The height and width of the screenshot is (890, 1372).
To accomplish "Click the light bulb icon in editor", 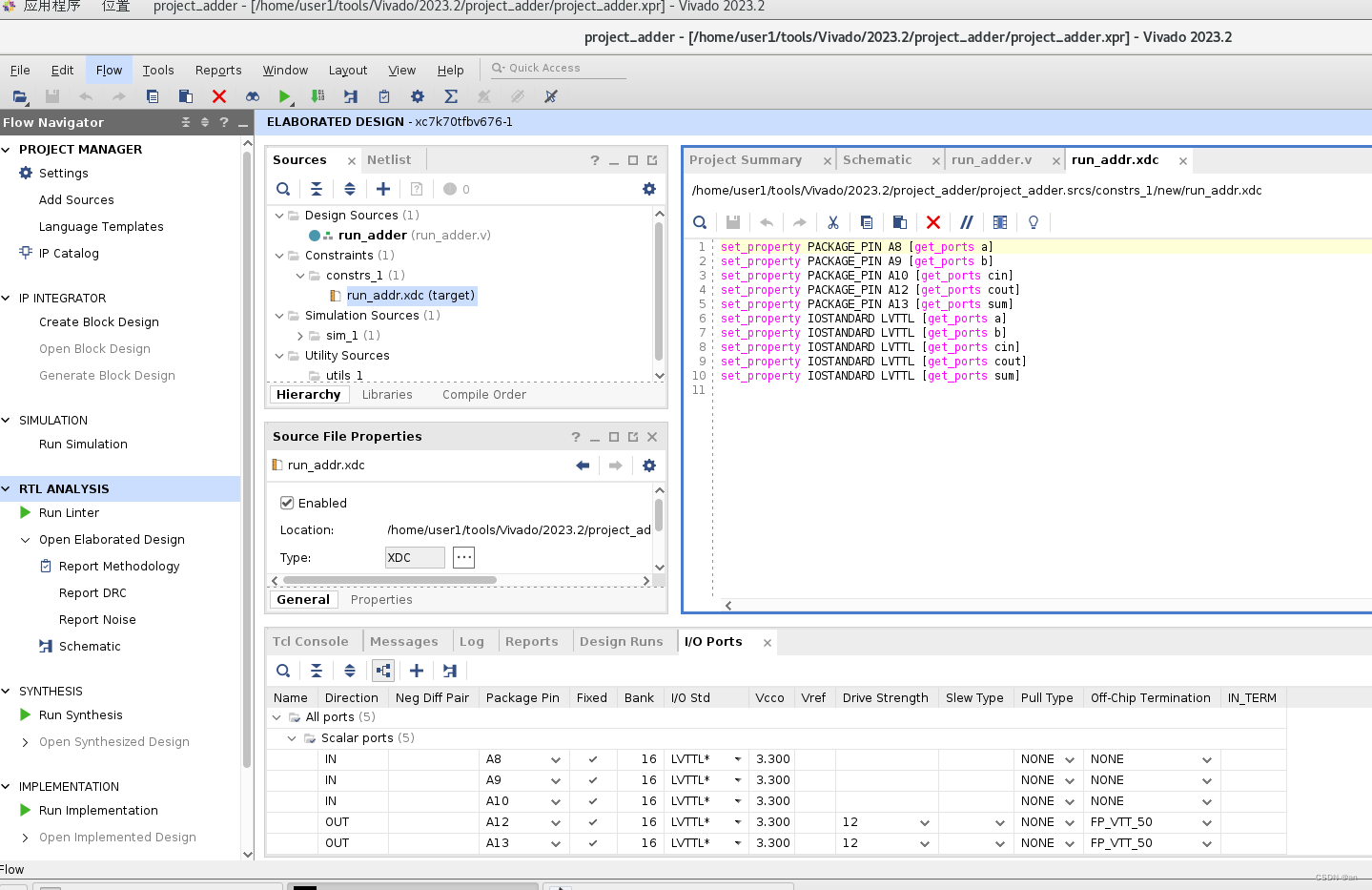I will pos(1034,222).
